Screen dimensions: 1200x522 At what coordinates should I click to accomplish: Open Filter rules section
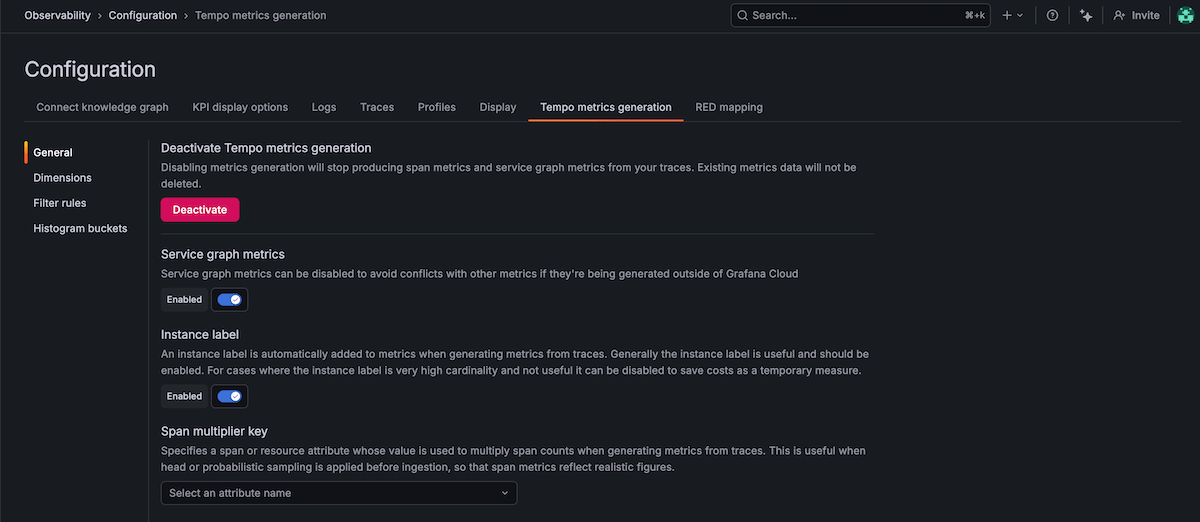point(60,203)
